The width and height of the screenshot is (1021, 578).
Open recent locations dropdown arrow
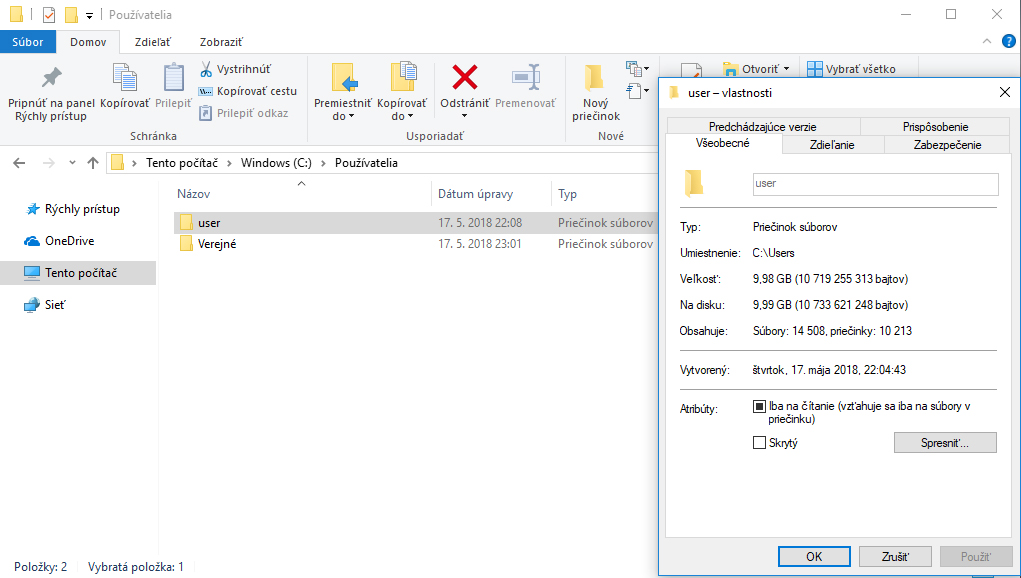(x=72, y=163)
